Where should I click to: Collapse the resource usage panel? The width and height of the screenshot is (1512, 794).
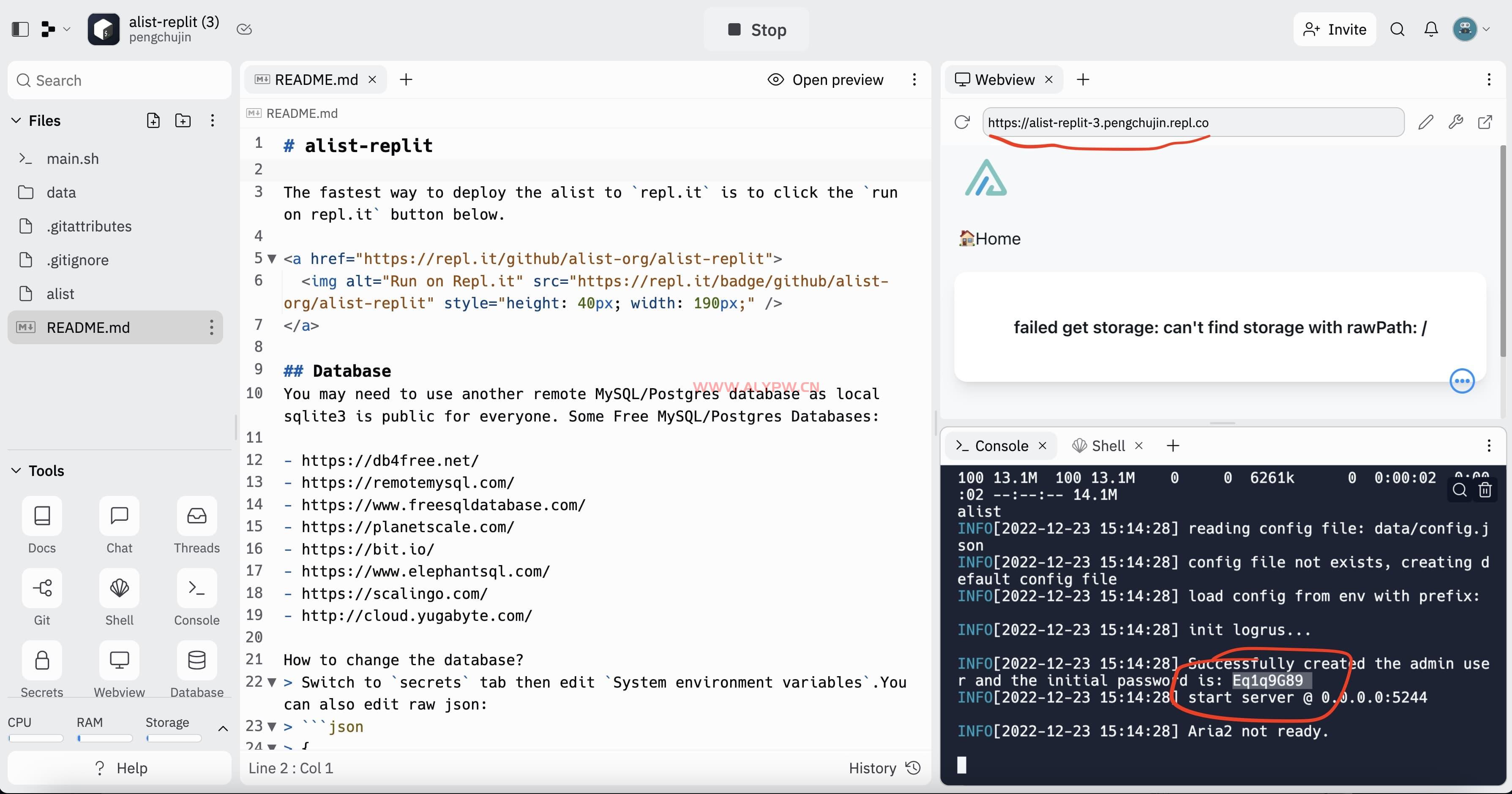pos(223,728)
